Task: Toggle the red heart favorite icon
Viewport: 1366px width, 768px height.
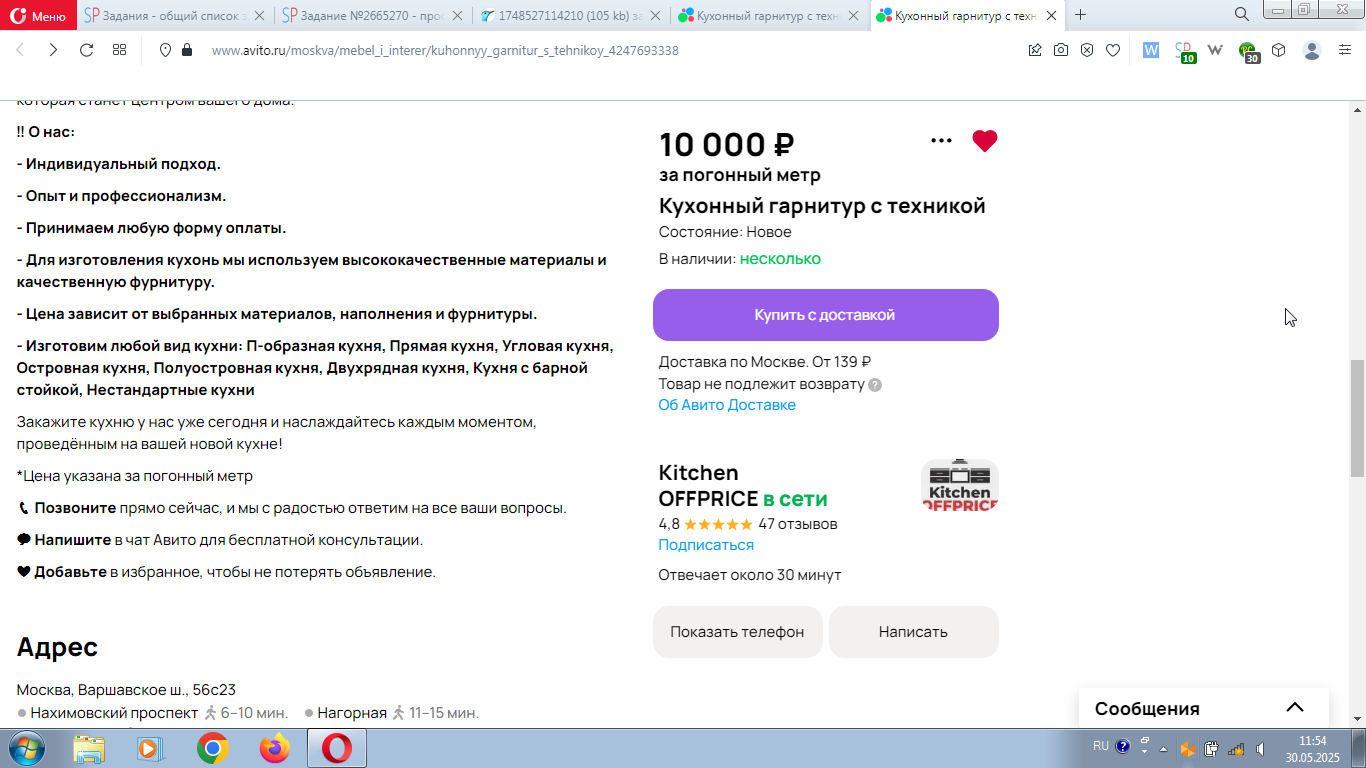Action: 985,141
